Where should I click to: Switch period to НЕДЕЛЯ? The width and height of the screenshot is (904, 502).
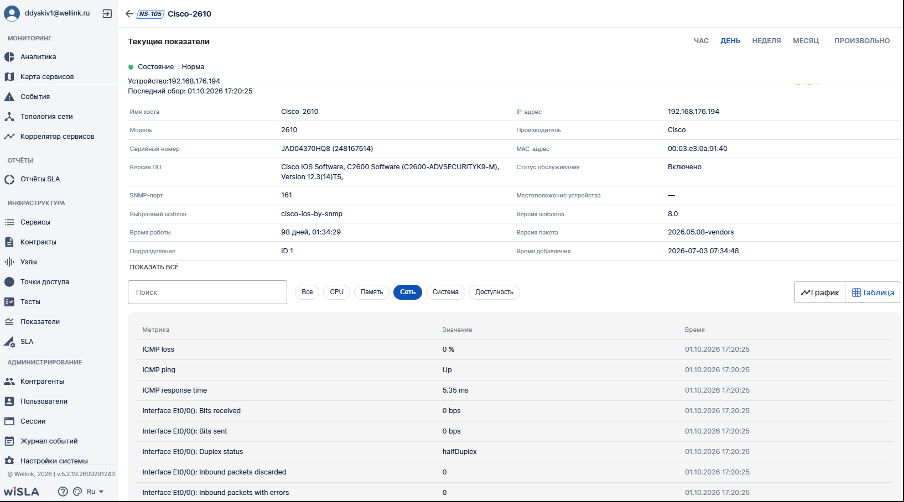[766, 41]
